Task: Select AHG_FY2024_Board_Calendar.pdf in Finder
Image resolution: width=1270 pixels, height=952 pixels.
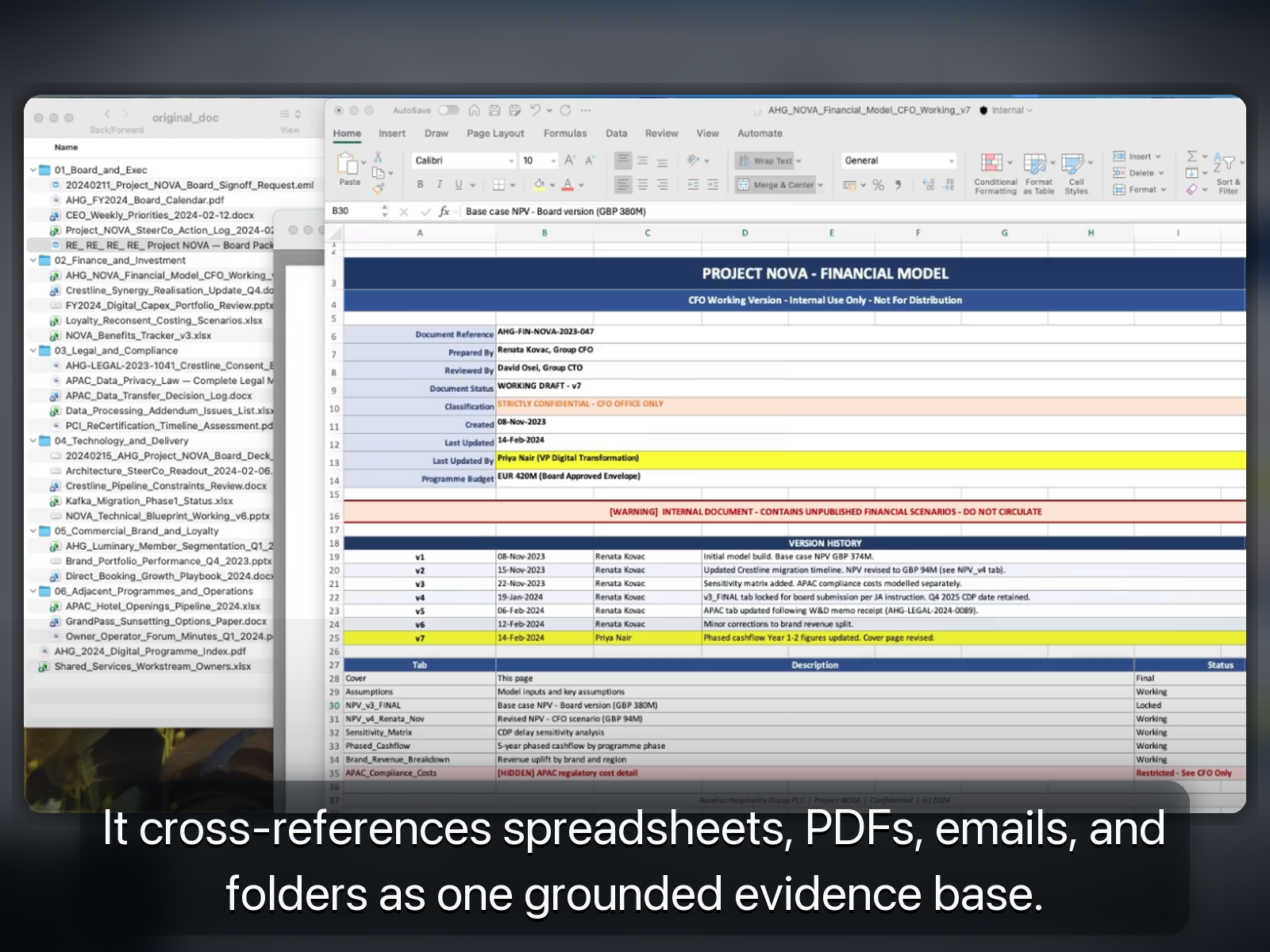Action: (144, 200)
